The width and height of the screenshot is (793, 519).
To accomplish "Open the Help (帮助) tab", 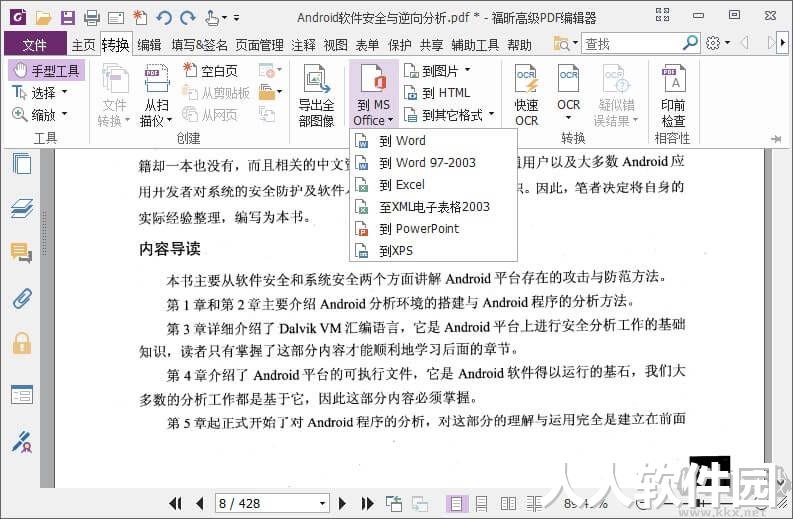I will tap(519, 45).
